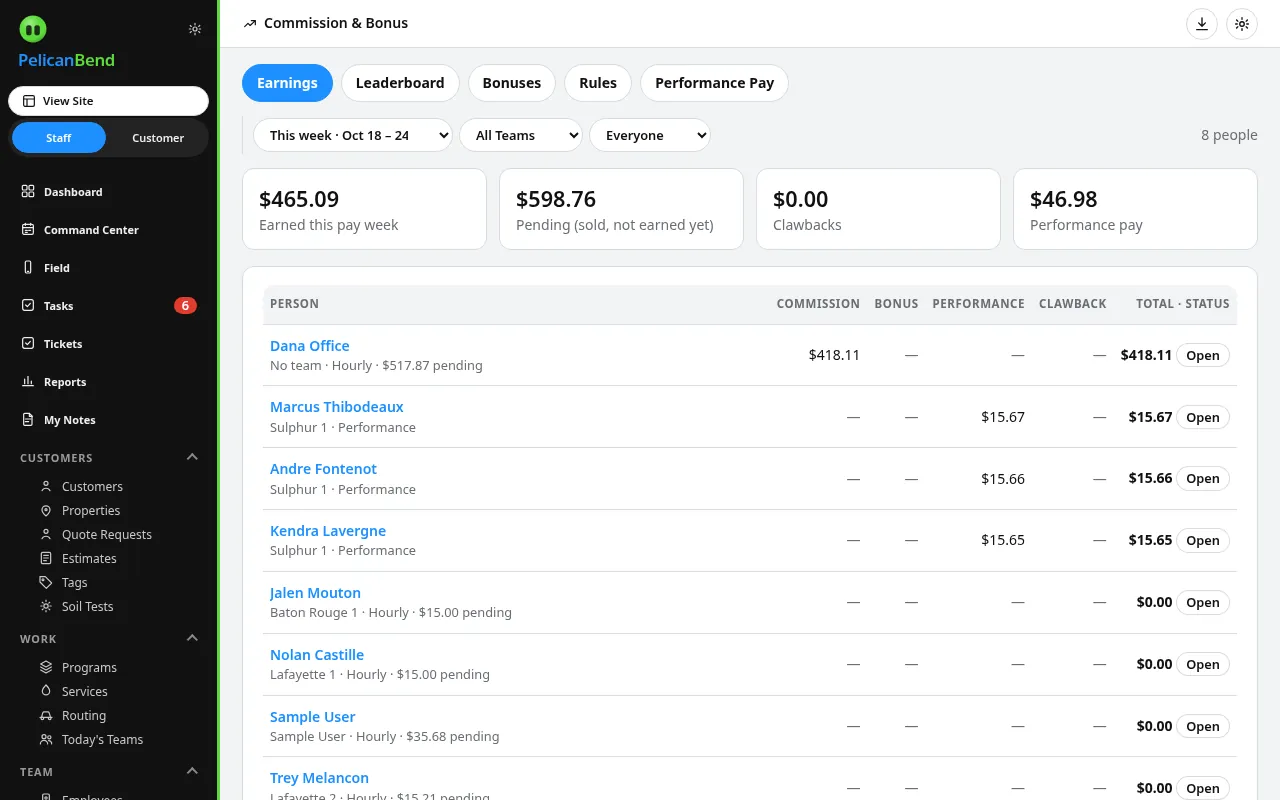1280x800 pixels.
Task: Collapse the Work sidebar section
Action: 193,639
